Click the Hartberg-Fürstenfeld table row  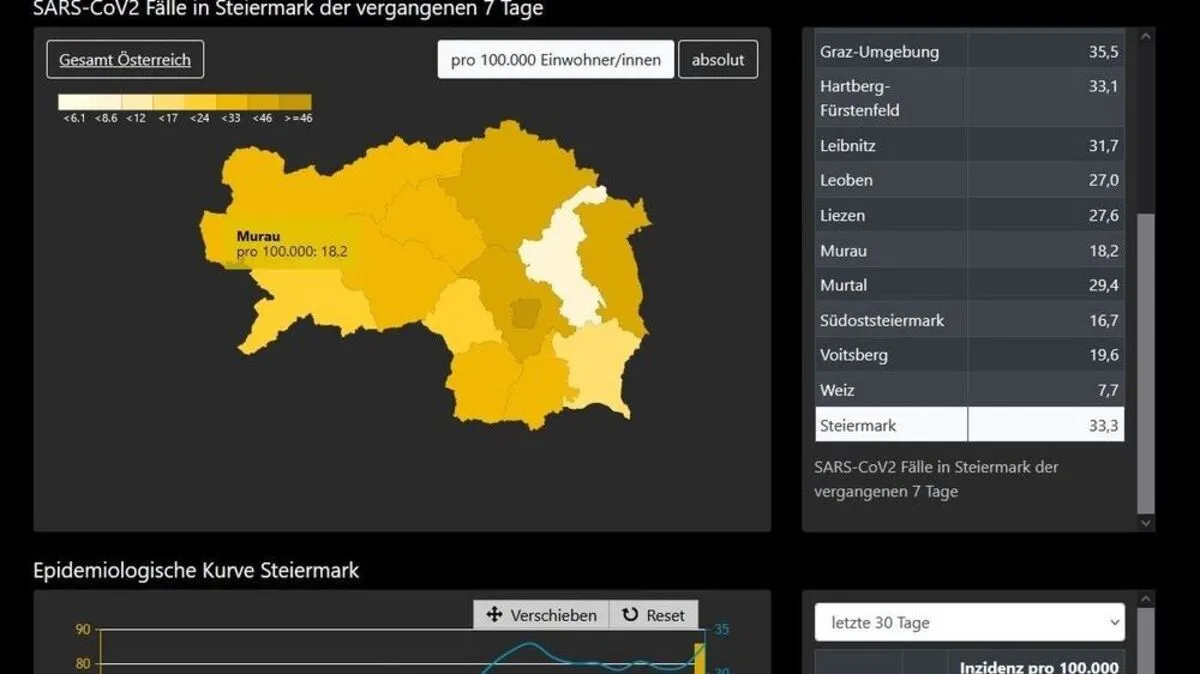pos(969,98)
